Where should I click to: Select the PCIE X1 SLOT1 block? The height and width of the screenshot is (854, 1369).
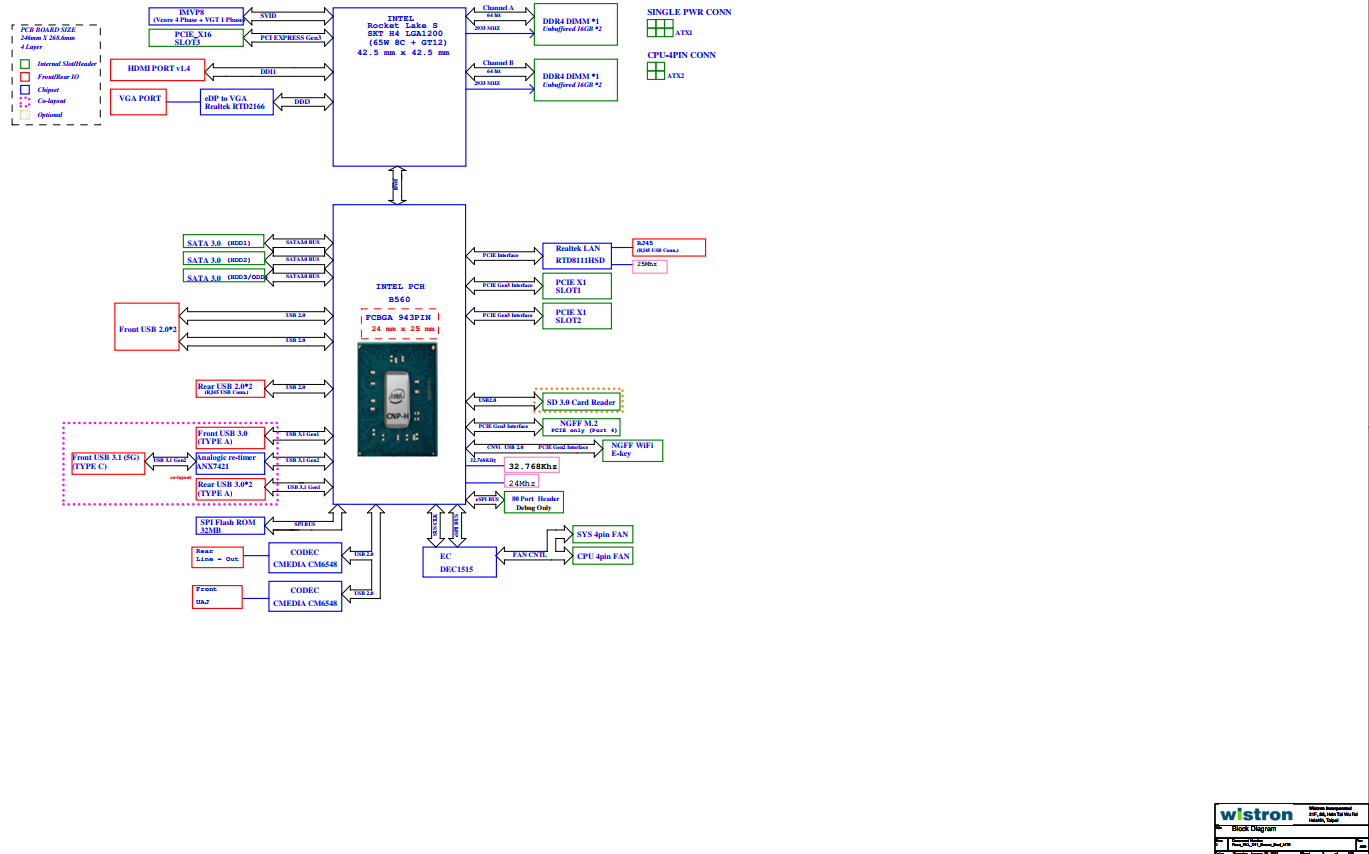point(576,286)
